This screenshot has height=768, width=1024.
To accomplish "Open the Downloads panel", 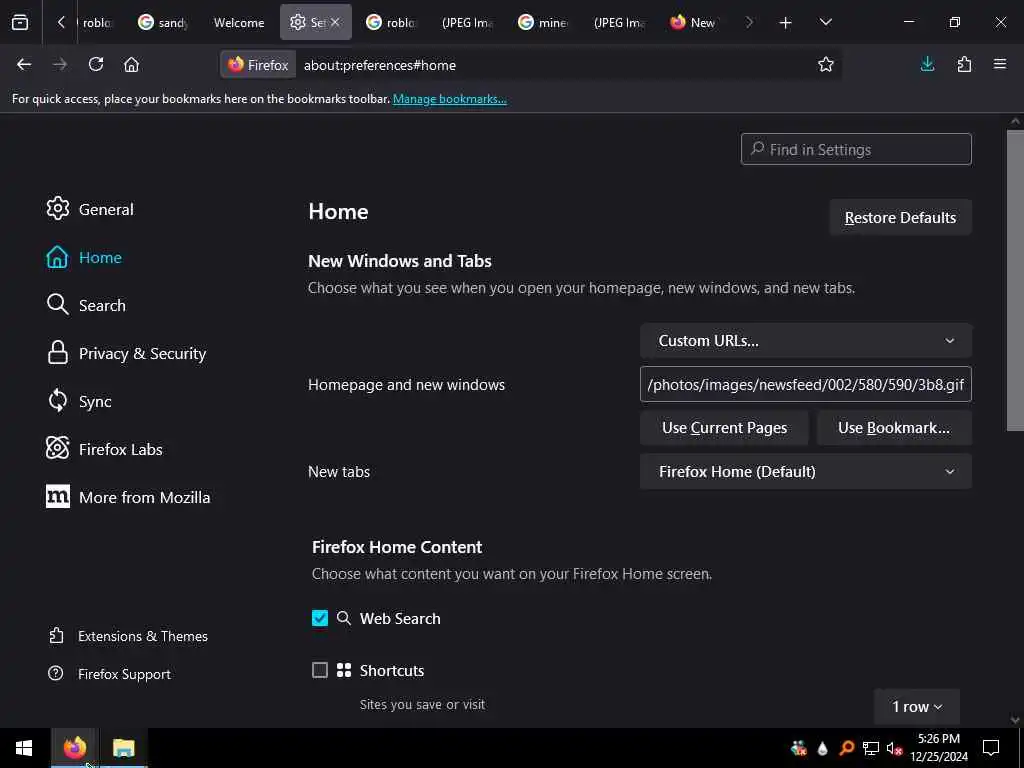I will pyautogui.click(x=927, y=64).
